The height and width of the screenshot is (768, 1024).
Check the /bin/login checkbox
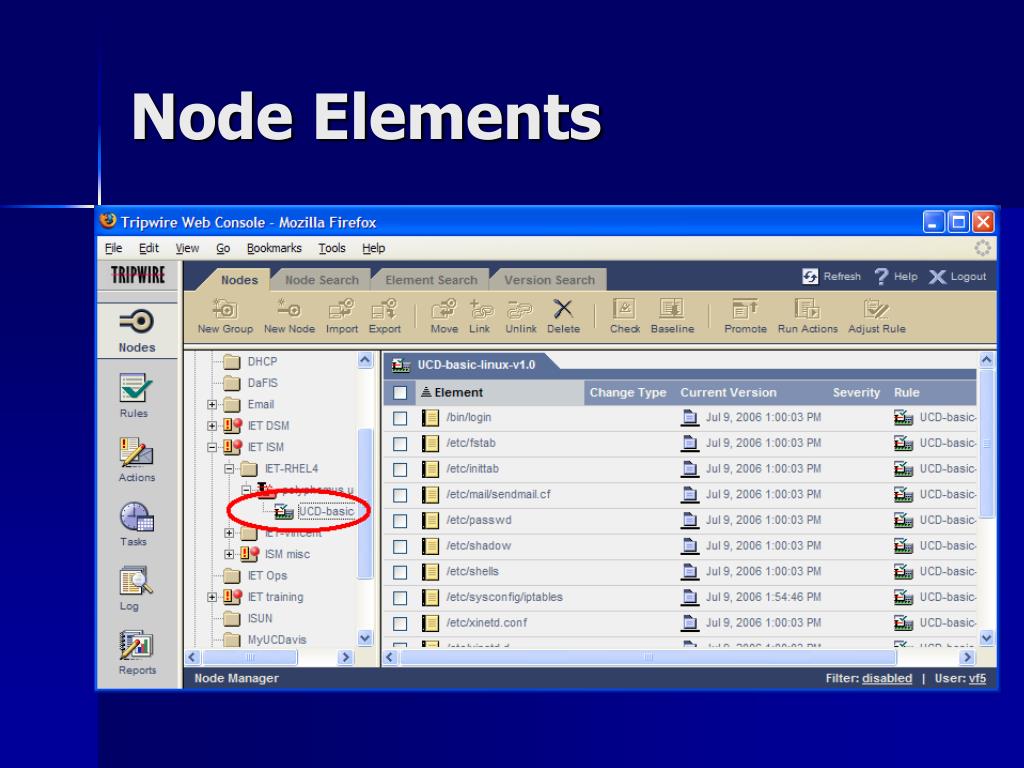400,418
